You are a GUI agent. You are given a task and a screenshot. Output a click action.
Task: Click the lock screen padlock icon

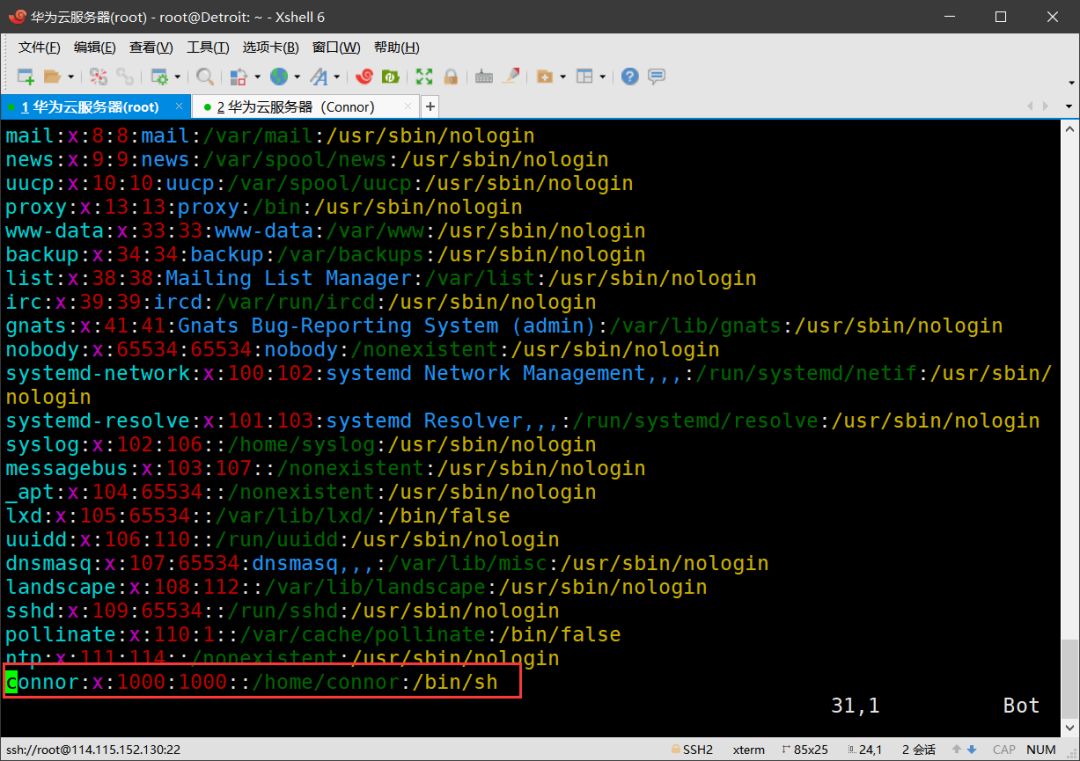(451, 76)
